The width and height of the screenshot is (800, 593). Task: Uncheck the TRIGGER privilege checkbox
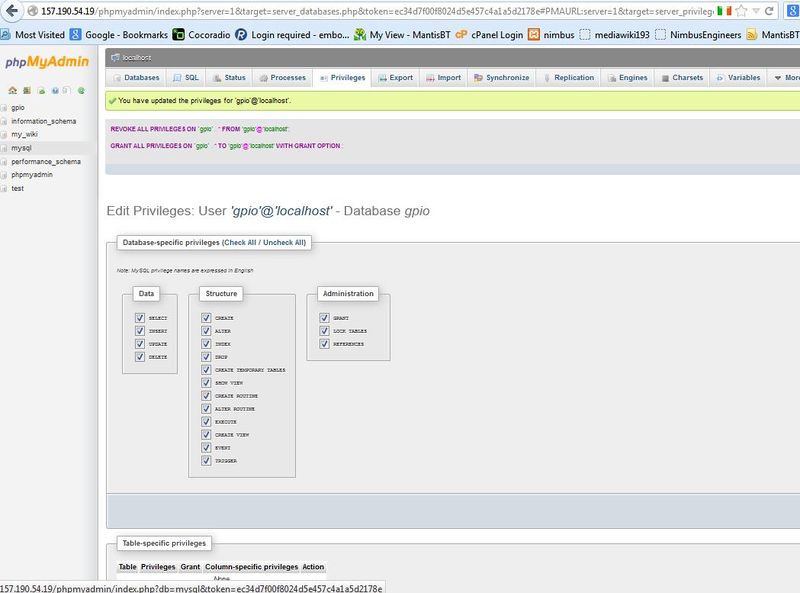tap(206, 460)
